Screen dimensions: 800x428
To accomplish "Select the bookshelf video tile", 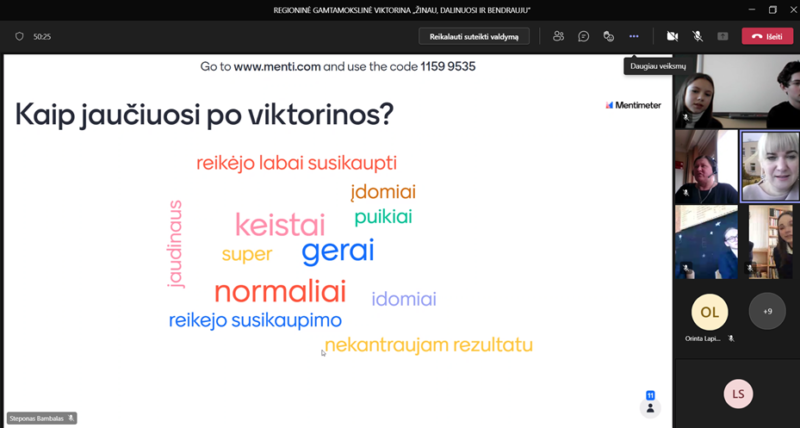I will [x=770, y=242].
